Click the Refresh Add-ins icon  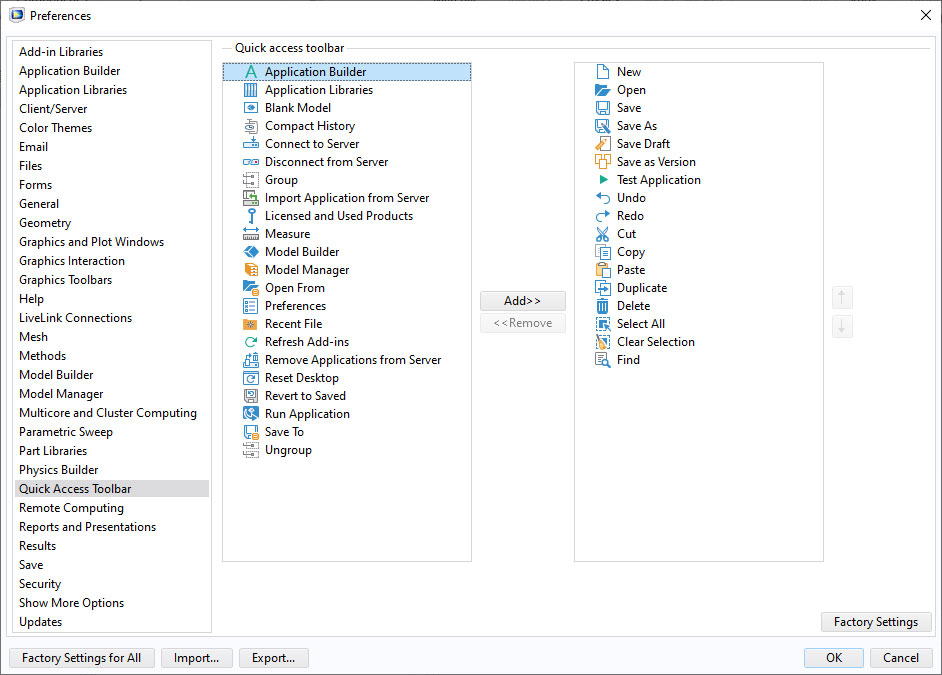tap(250, 342)
